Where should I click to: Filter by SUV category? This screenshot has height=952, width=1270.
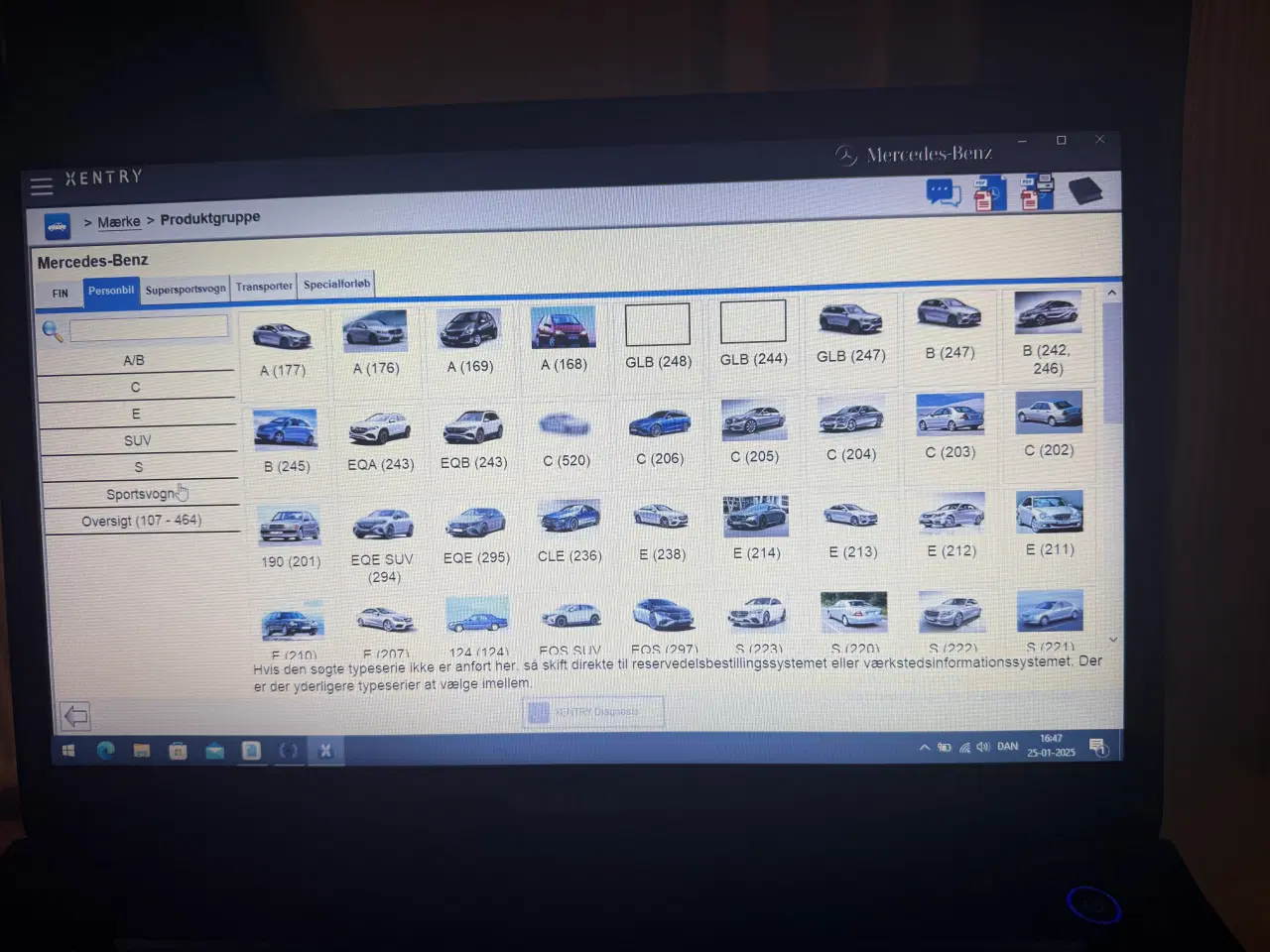click(x=138, y=440)
